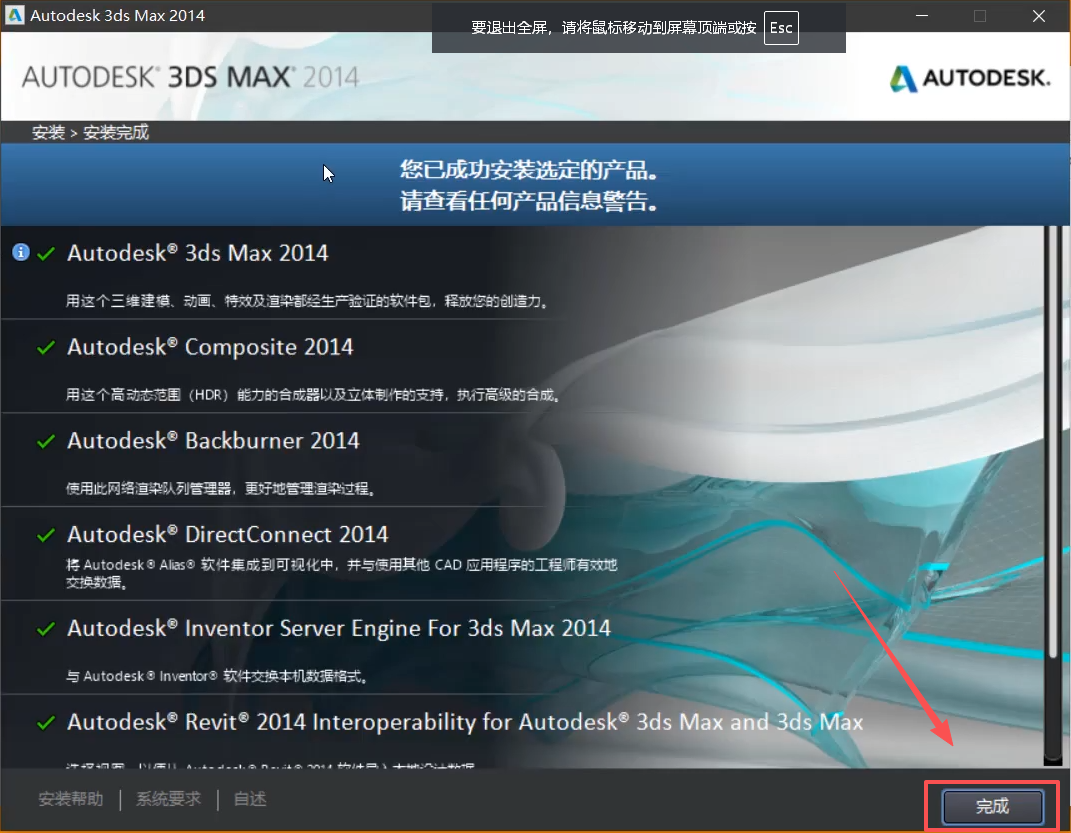Click the product list vertical scrollbar
Viewport: 1071px width, 833px height.
[1051, 440]
